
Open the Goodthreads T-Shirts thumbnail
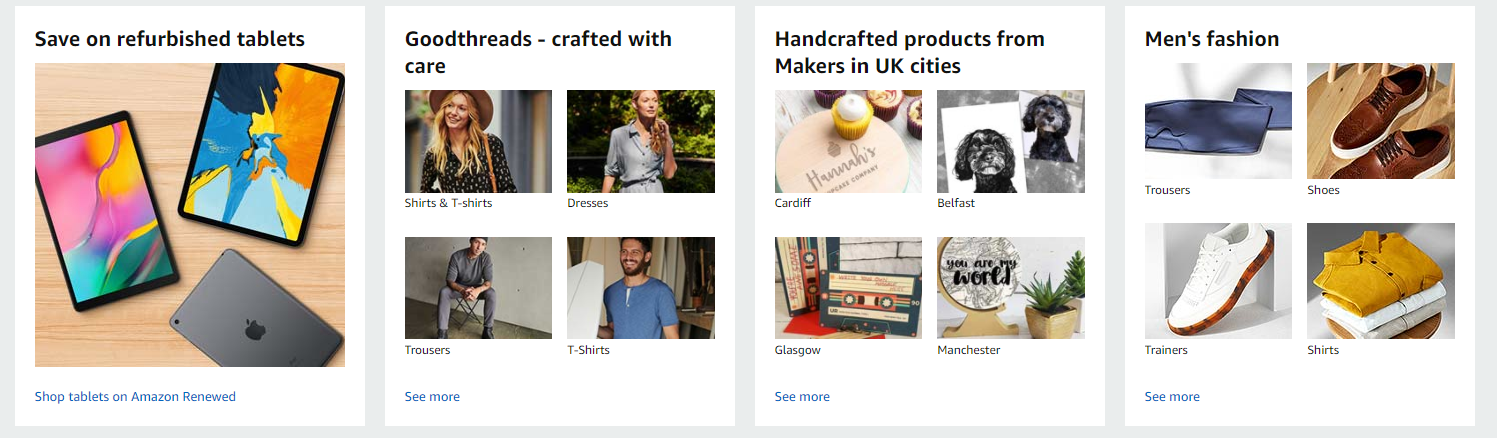[x=640, y=288]
